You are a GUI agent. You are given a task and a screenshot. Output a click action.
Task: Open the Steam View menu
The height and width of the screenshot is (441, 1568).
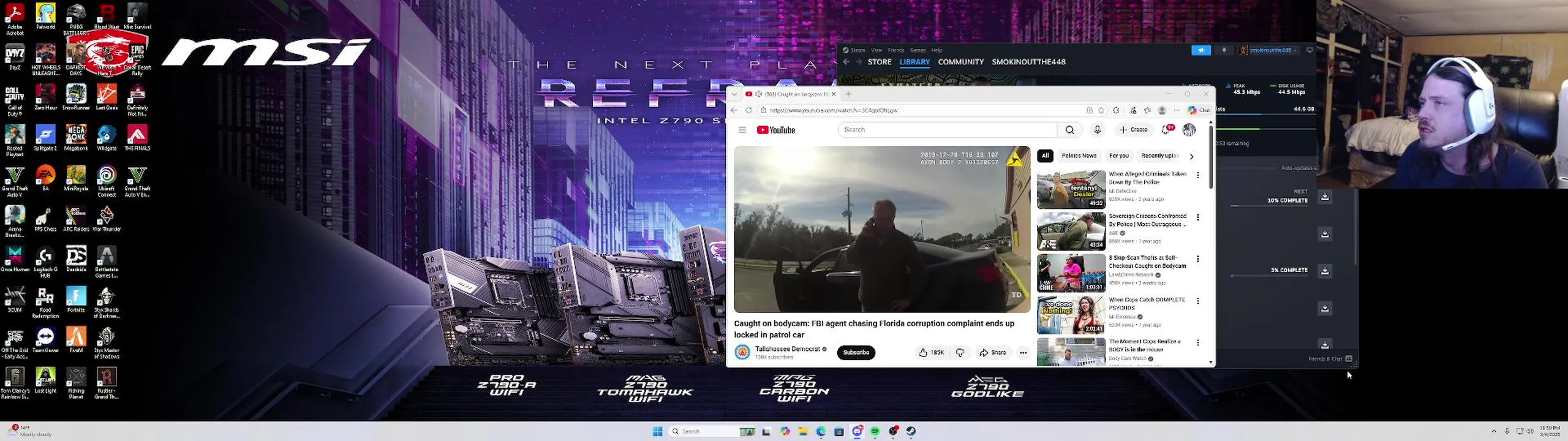click(876, 50)
